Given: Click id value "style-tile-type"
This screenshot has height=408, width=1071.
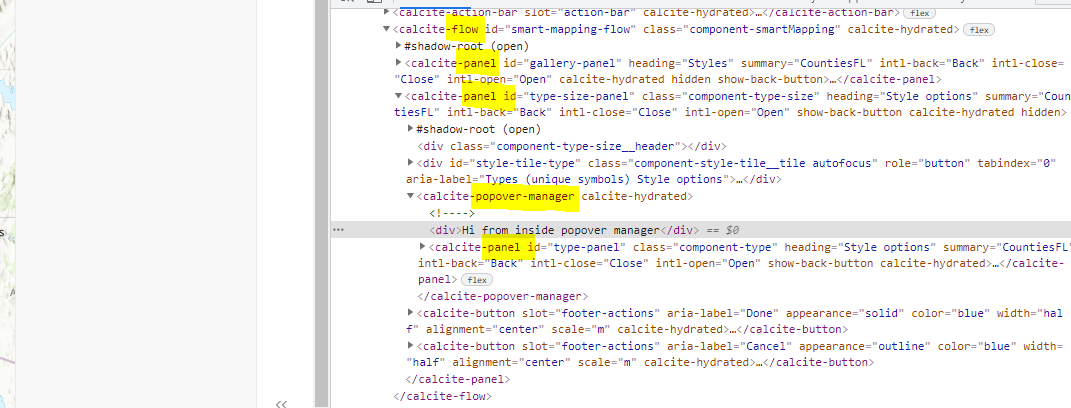Looking at the screenshot, I should pyautogui.click(x=527, y=163).
